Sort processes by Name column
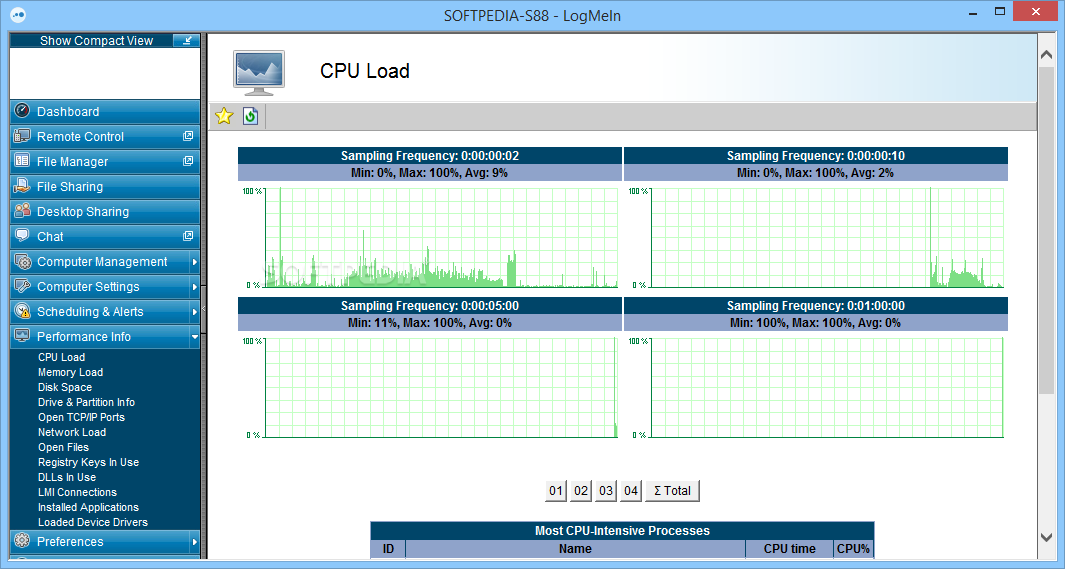This screenshot has width=1065, height=569. [575, 549]
